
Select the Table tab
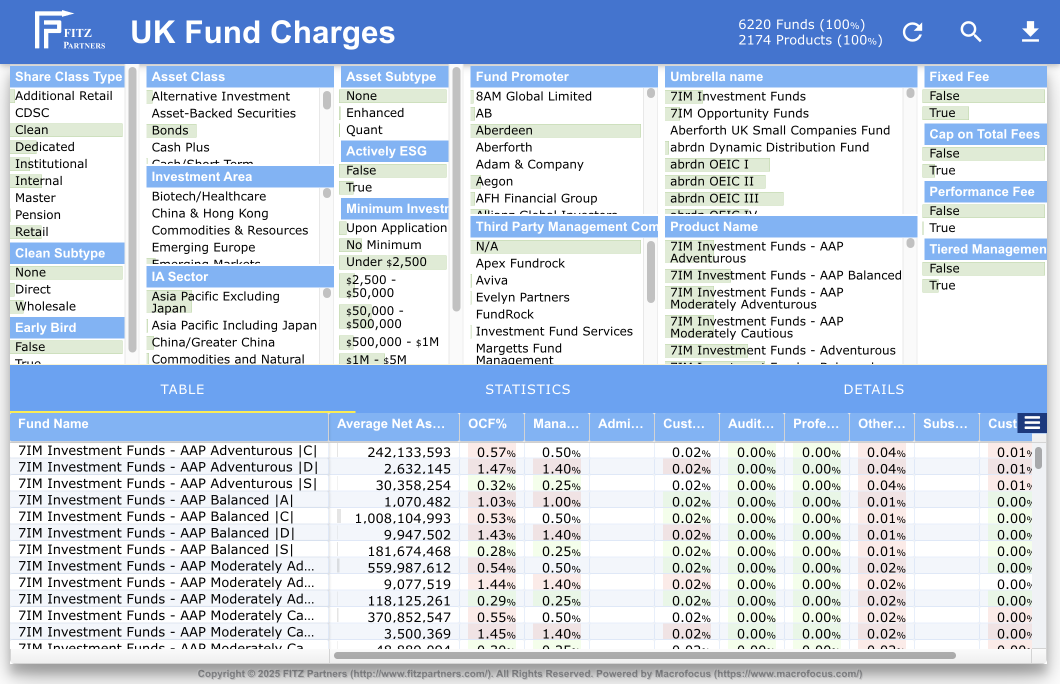[182, 389]
